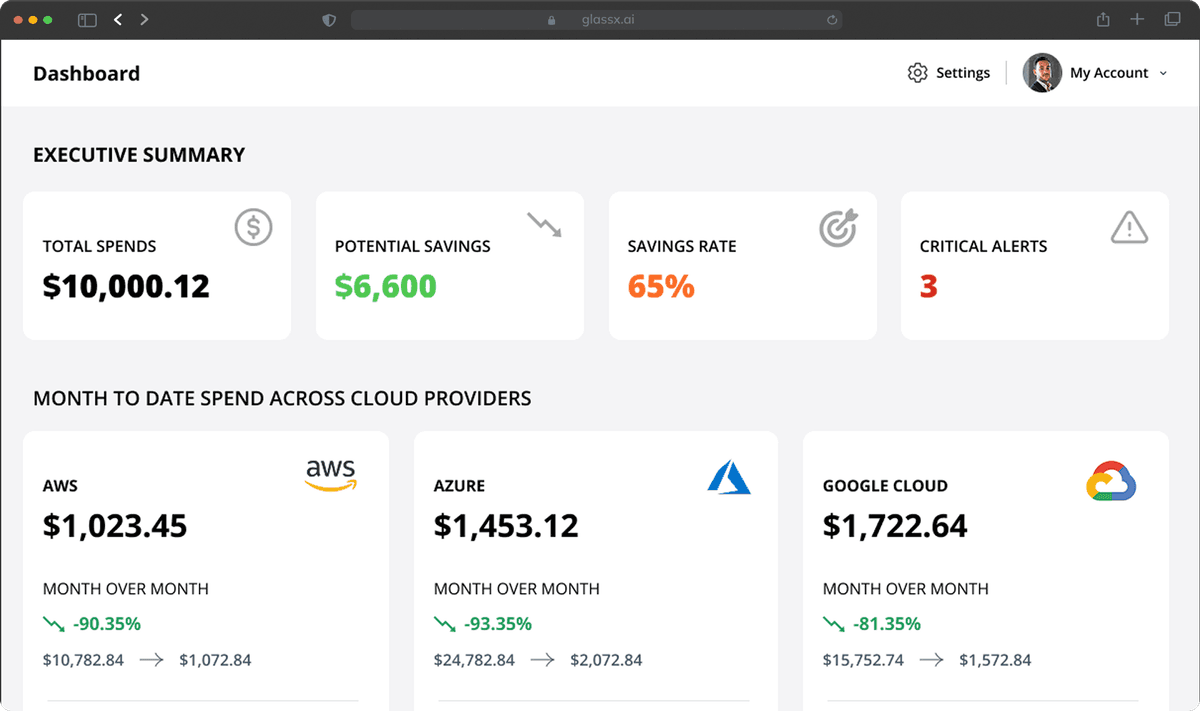
Task: Click the privacy shield icon
Action: click(x=329, y=20)
